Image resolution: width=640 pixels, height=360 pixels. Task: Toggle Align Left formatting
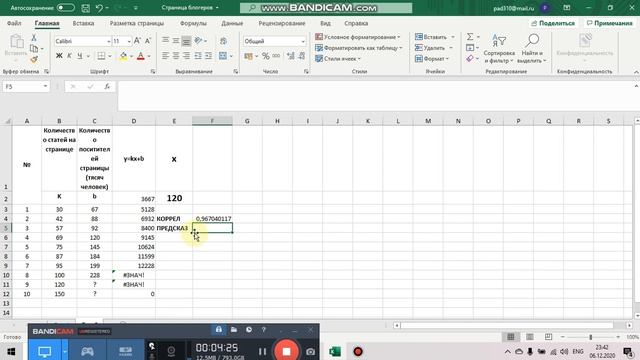point(165,56)
